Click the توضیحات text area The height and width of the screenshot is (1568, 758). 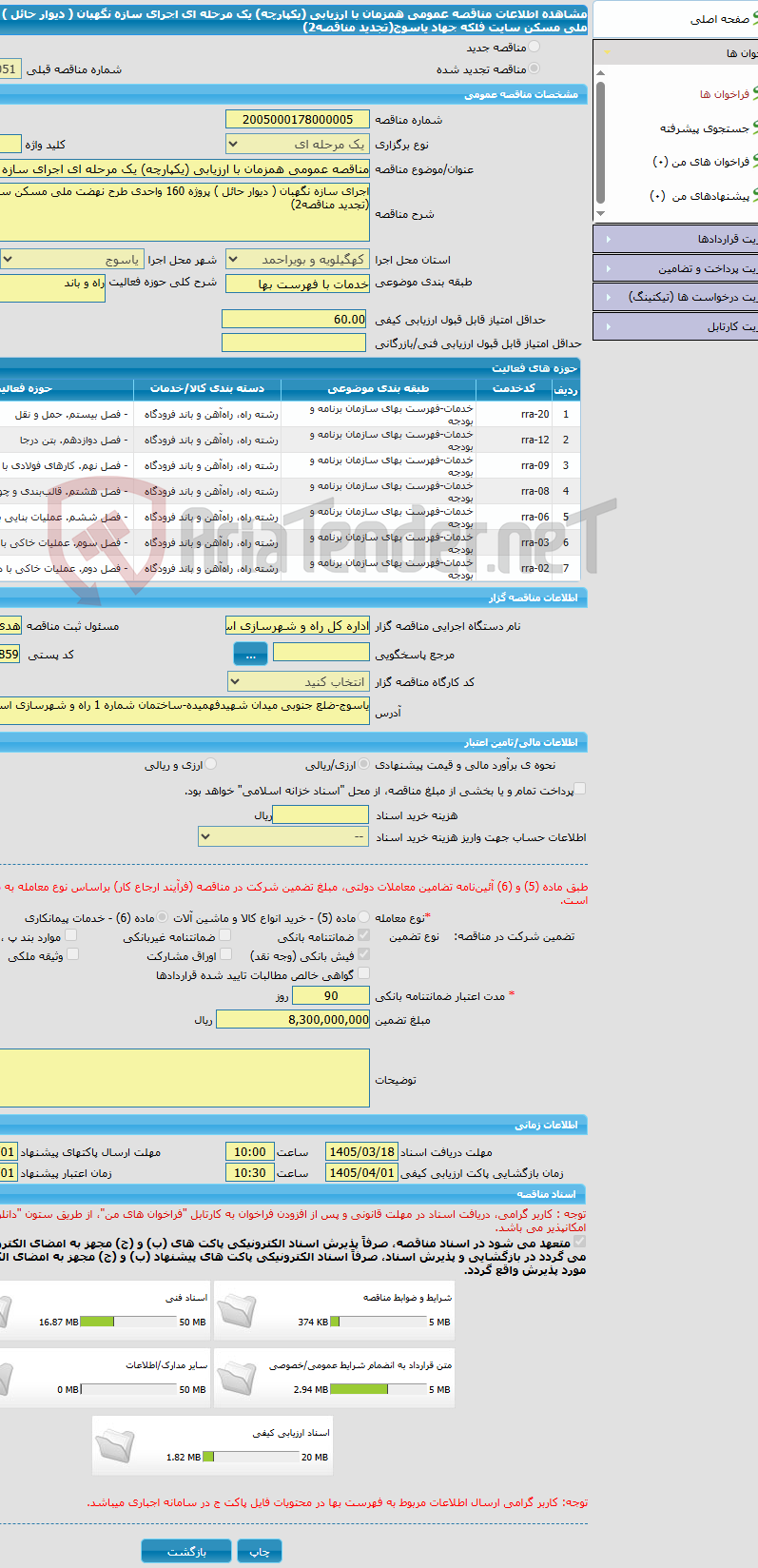[x=185, y=1078]
